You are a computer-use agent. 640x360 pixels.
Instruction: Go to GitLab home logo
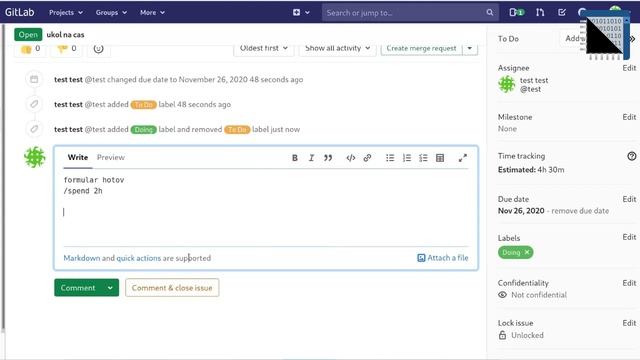coord(20,12)
